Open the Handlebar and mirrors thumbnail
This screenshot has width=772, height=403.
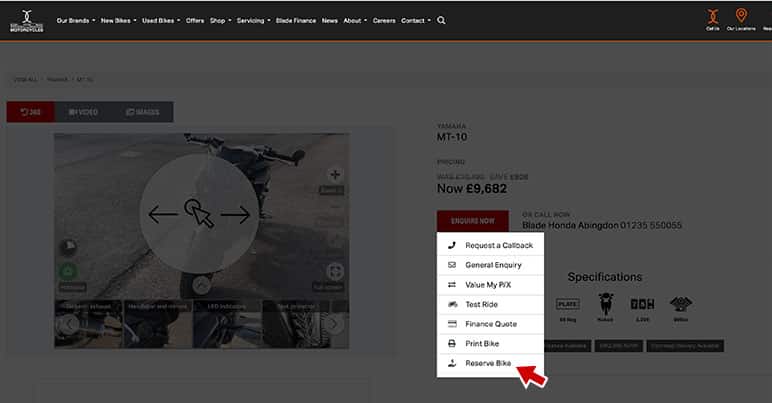(157, 324)
